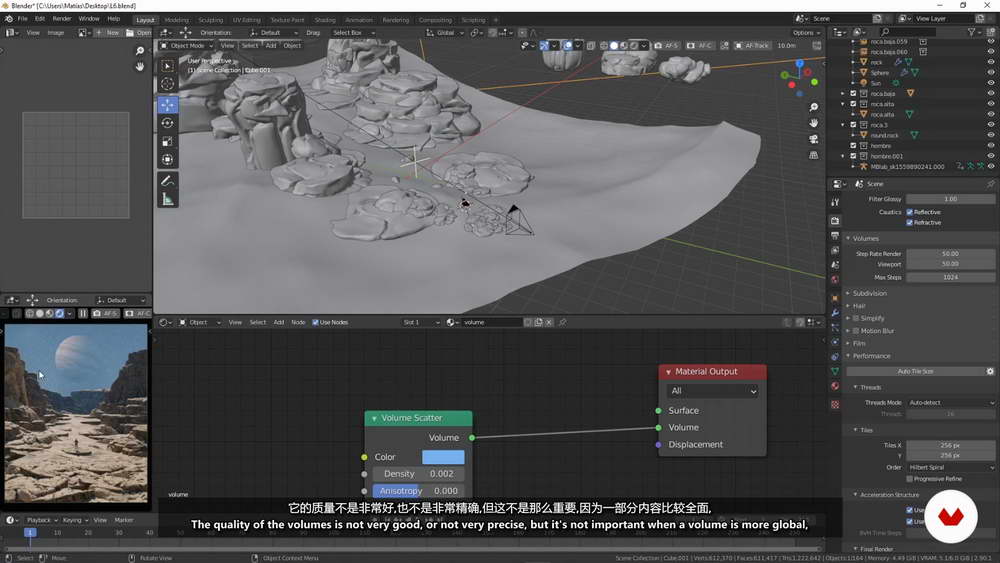Open the Playback popover in timeline
The height and width of the screenshot is (563, 1000).
42,520
